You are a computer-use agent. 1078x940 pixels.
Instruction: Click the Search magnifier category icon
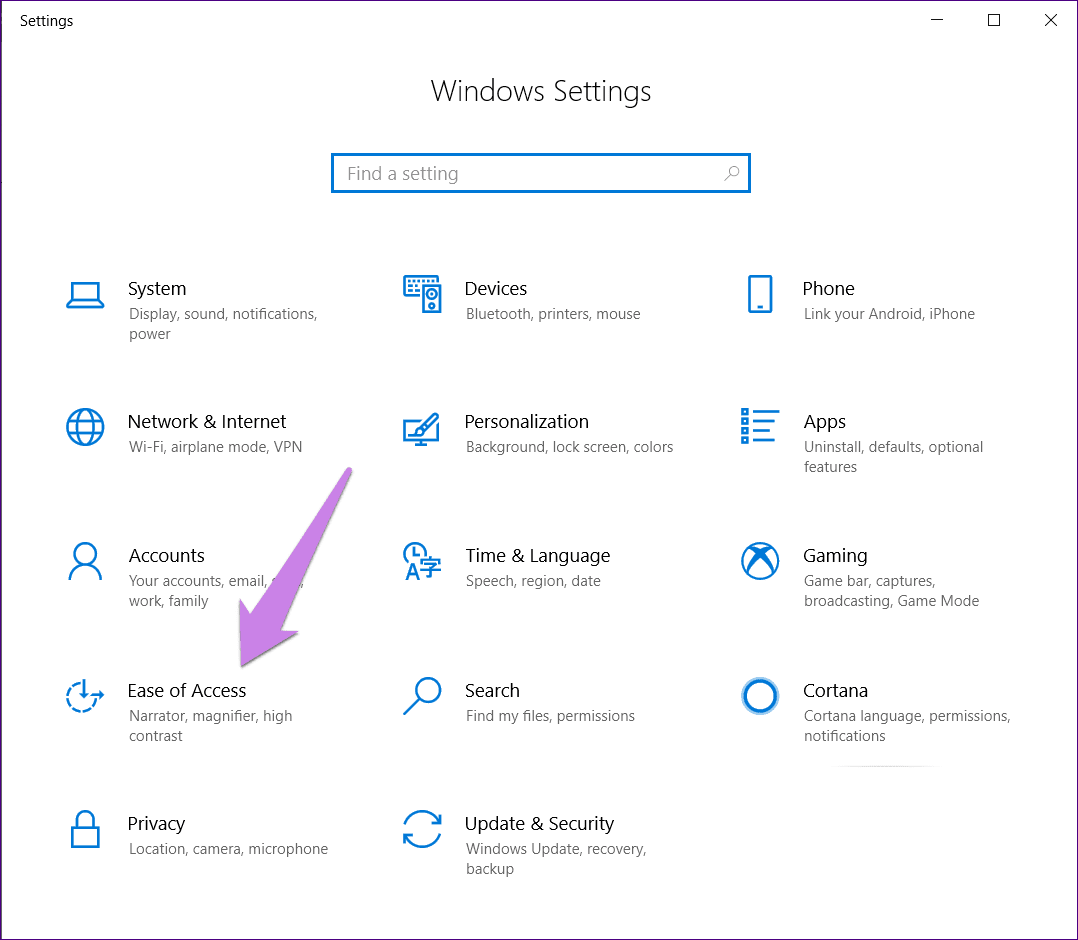pyautogui.click(x=422, y=696)
